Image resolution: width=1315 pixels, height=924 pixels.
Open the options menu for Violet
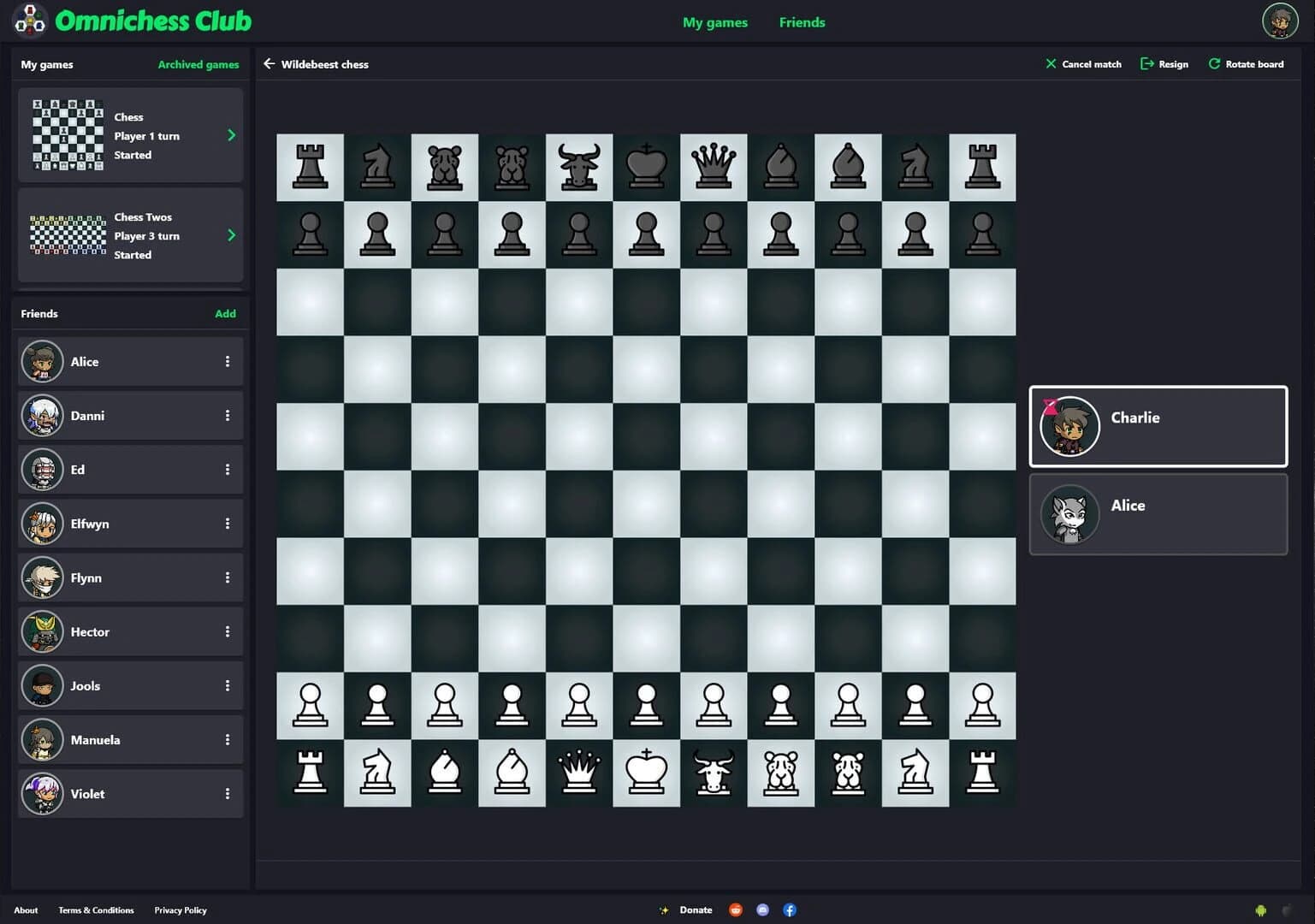pos(228,793)
